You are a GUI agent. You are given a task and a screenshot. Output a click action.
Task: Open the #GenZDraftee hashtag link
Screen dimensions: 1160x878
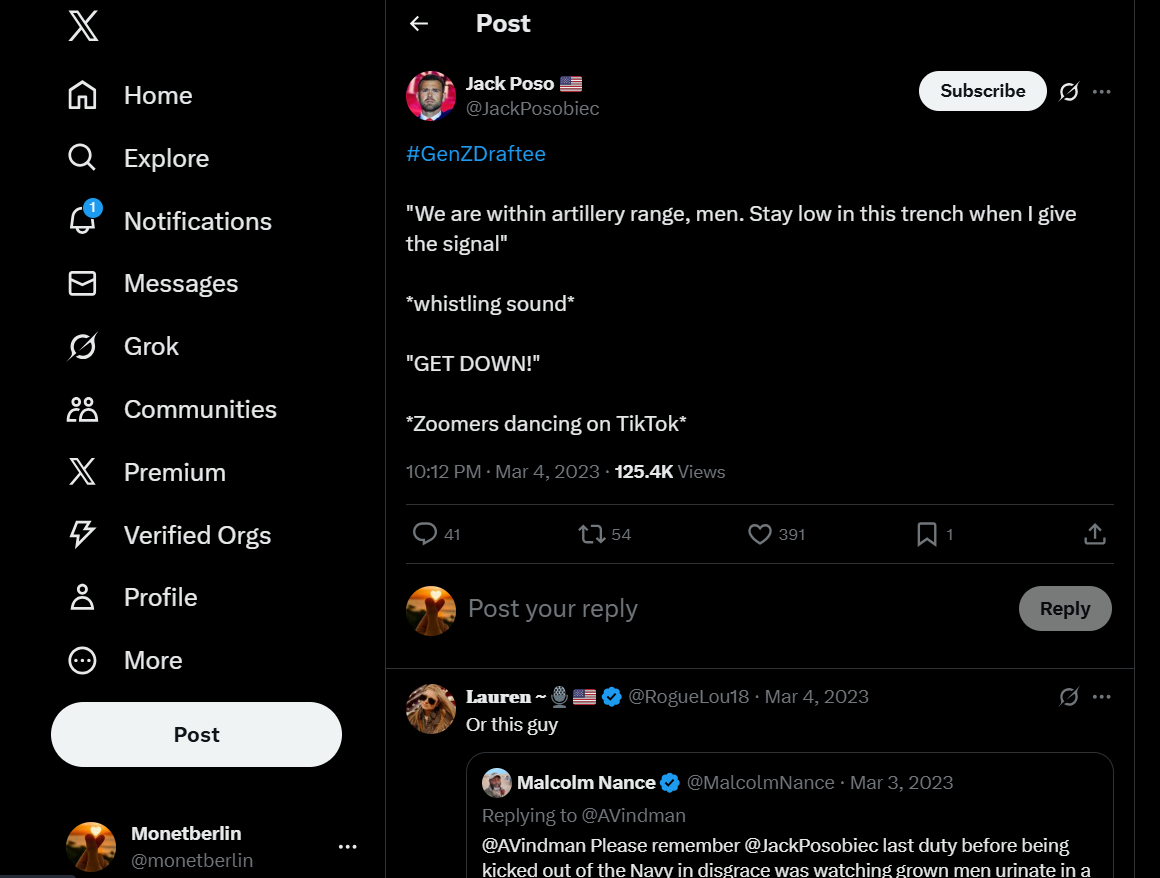point(476,154)
